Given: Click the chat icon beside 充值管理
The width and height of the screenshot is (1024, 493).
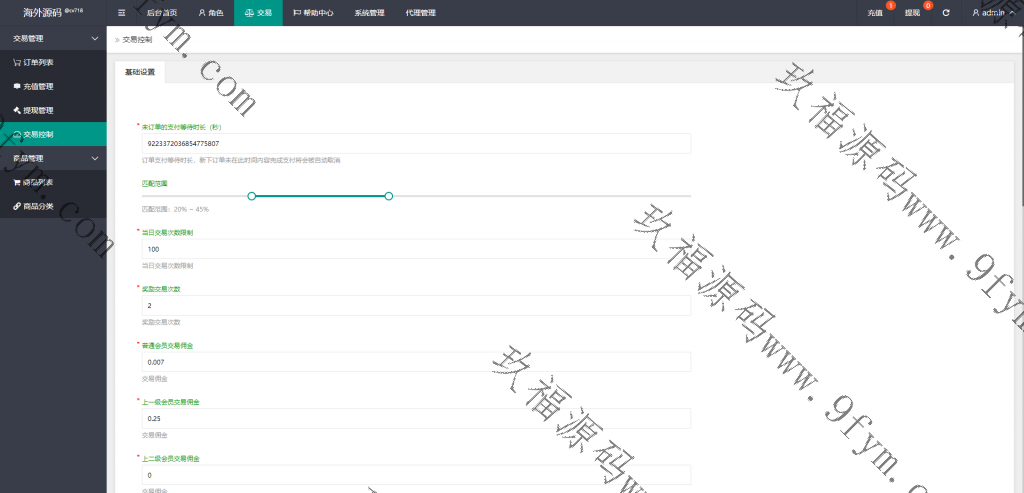Looking at the screenshot, I should pos(17,86).
